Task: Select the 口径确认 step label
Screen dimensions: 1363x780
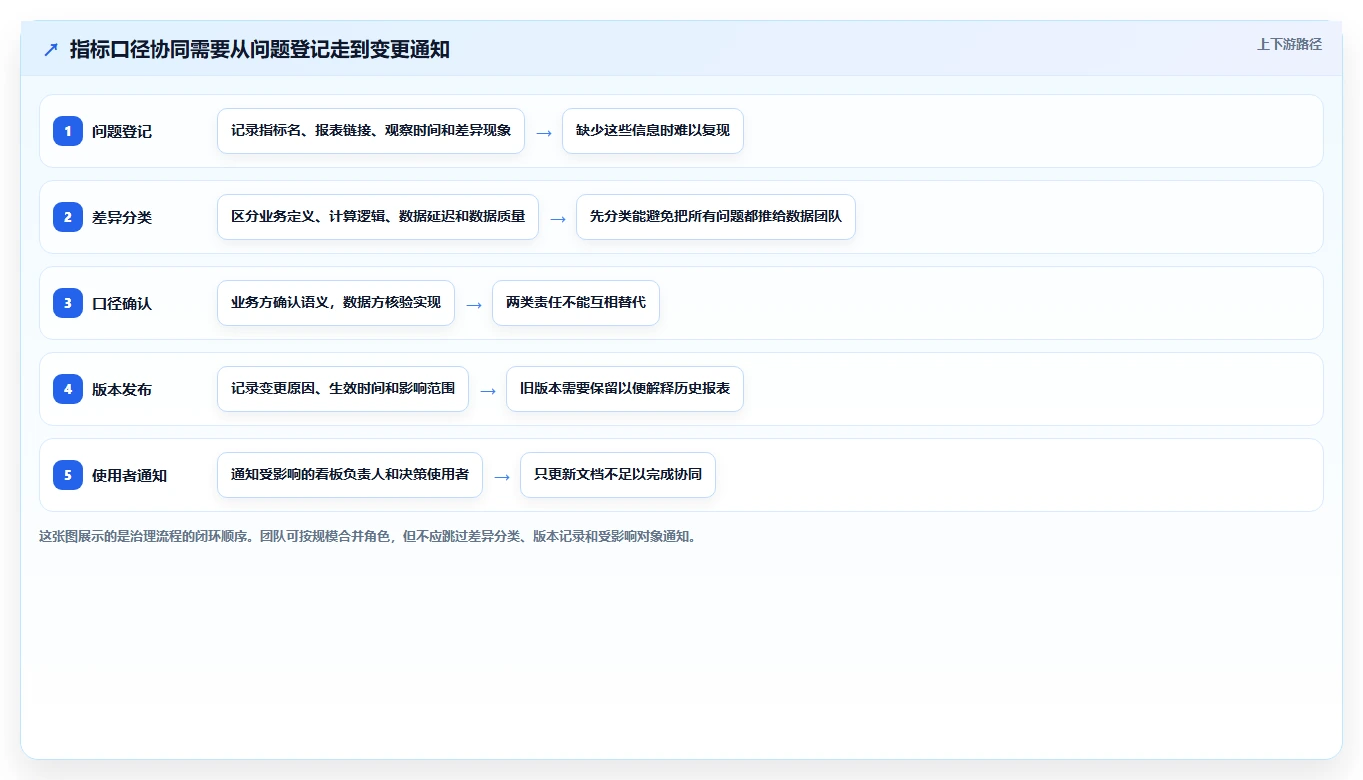Action: [x=122, y=303]
